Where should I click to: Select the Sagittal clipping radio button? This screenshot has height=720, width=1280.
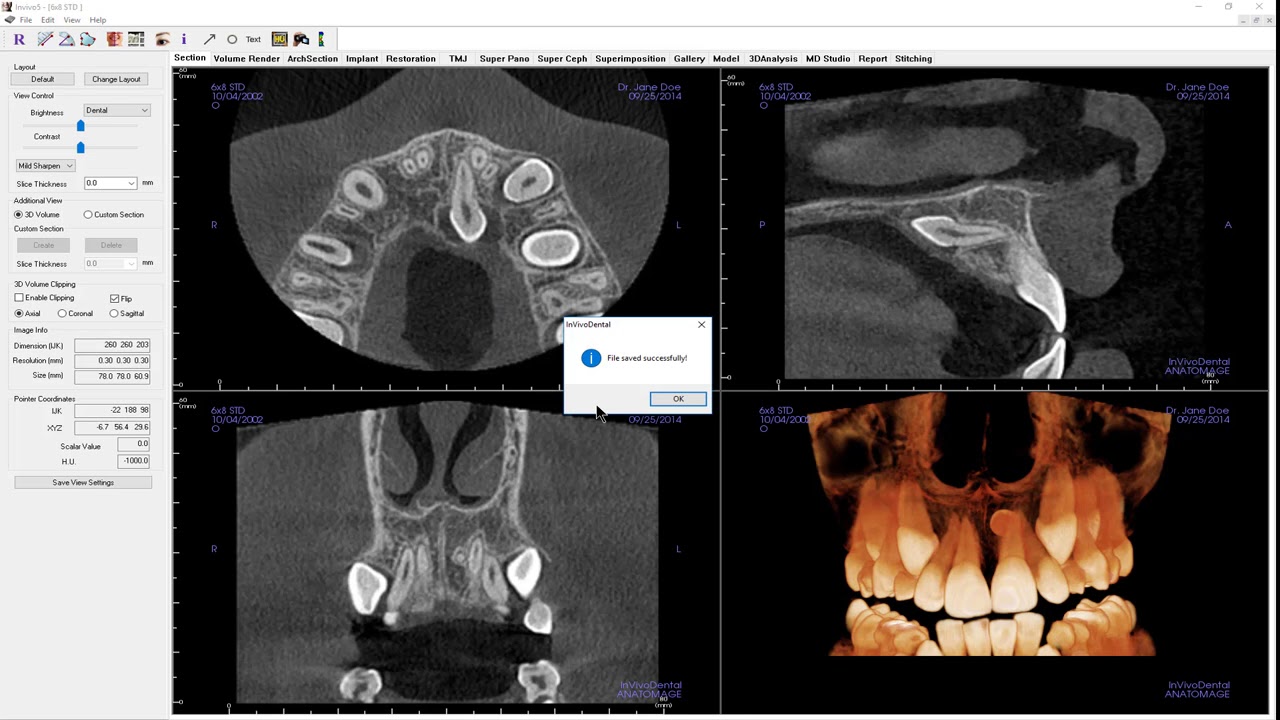114,314
